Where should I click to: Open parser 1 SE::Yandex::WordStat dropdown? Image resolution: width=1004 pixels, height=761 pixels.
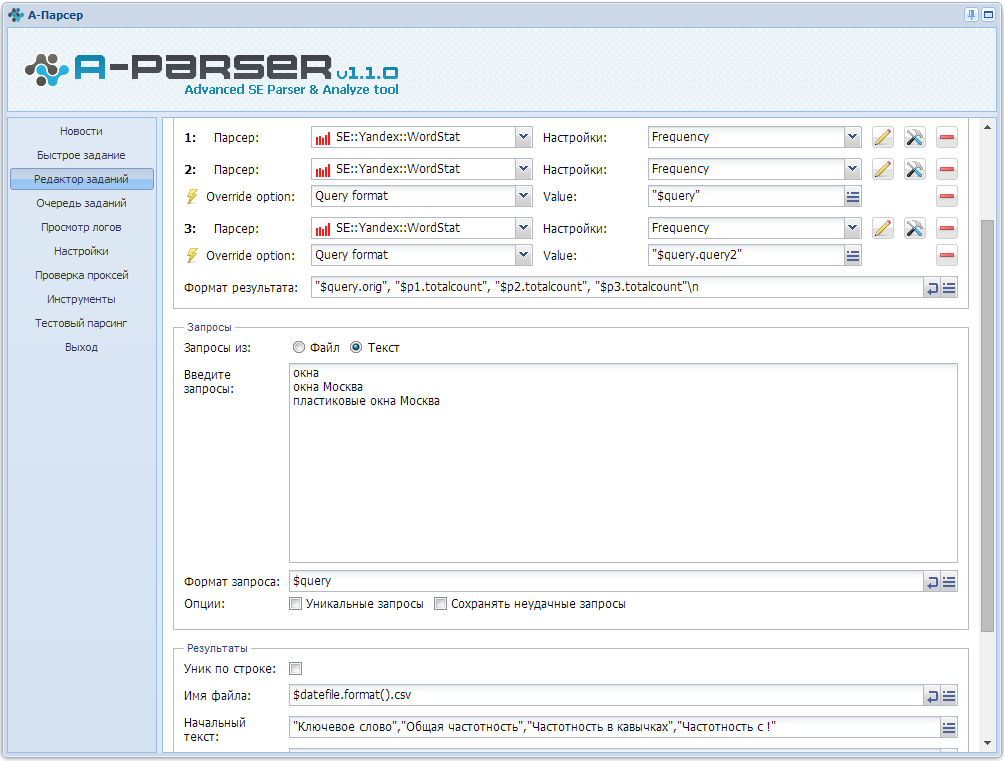tap(523, 137)
